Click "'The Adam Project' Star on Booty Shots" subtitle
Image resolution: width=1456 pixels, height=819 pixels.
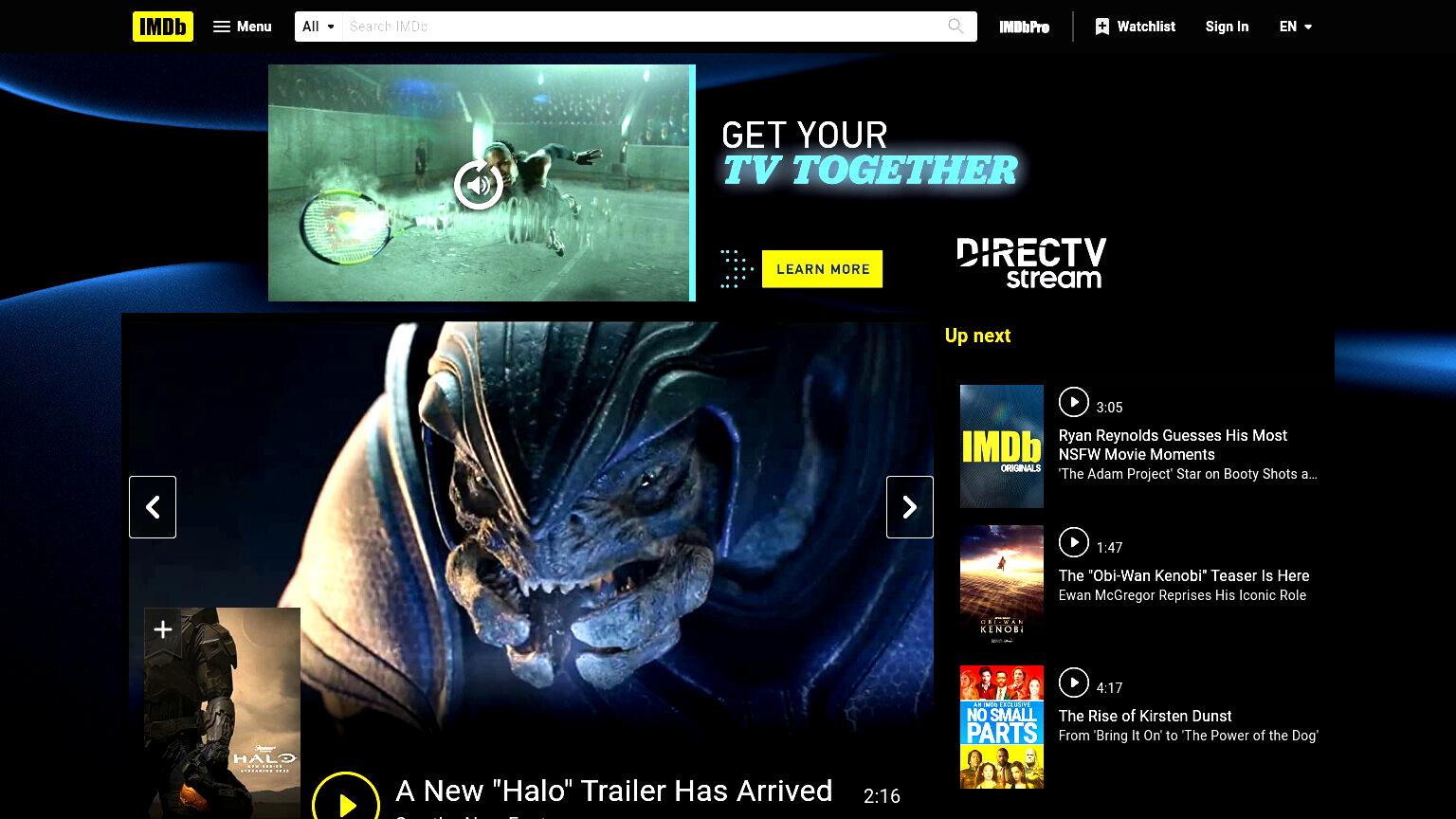coord(1188,474)
